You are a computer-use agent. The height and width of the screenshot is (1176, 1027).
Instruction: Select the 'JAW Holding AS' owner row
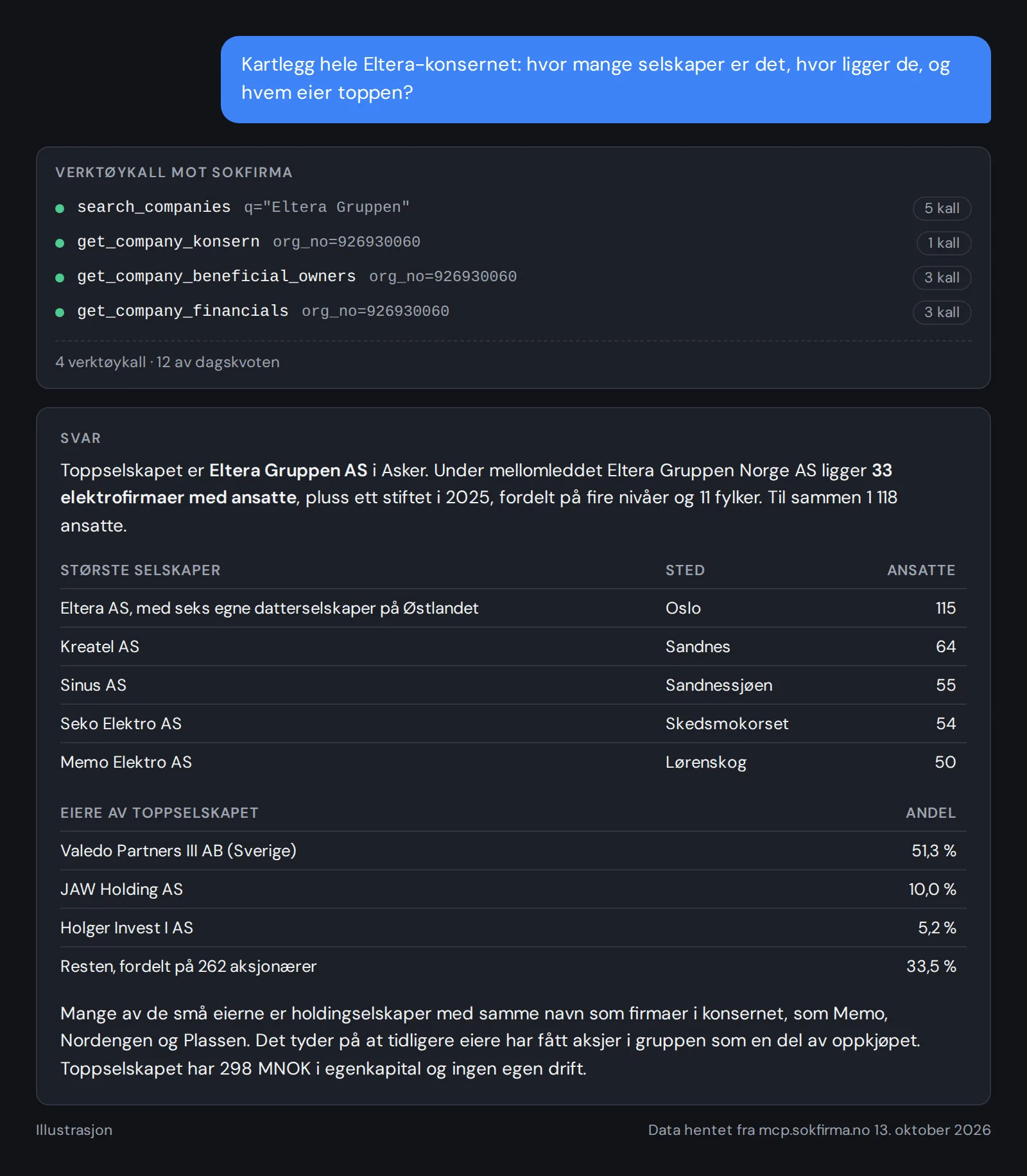tap(513, 889)
